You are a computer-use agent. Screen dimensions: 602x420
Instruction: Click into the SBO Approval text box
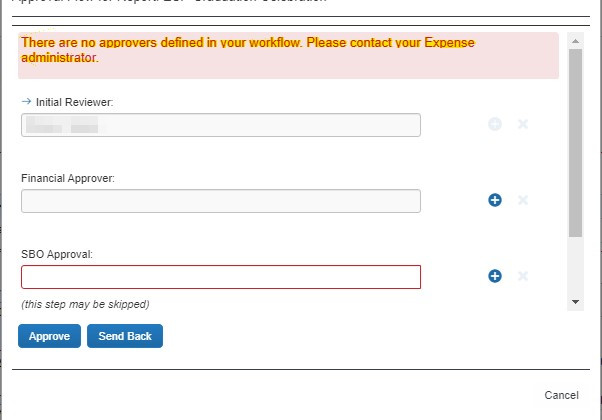220,277
